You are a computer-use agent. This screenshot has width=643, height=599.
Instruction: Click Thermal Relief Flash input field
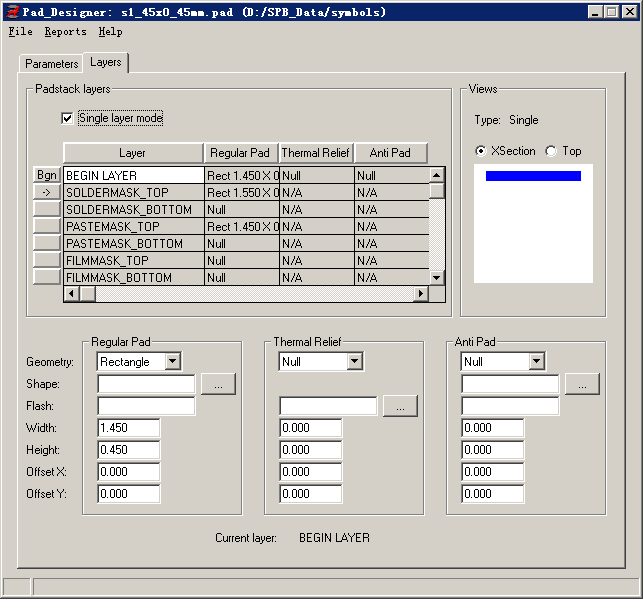[328, 406]
